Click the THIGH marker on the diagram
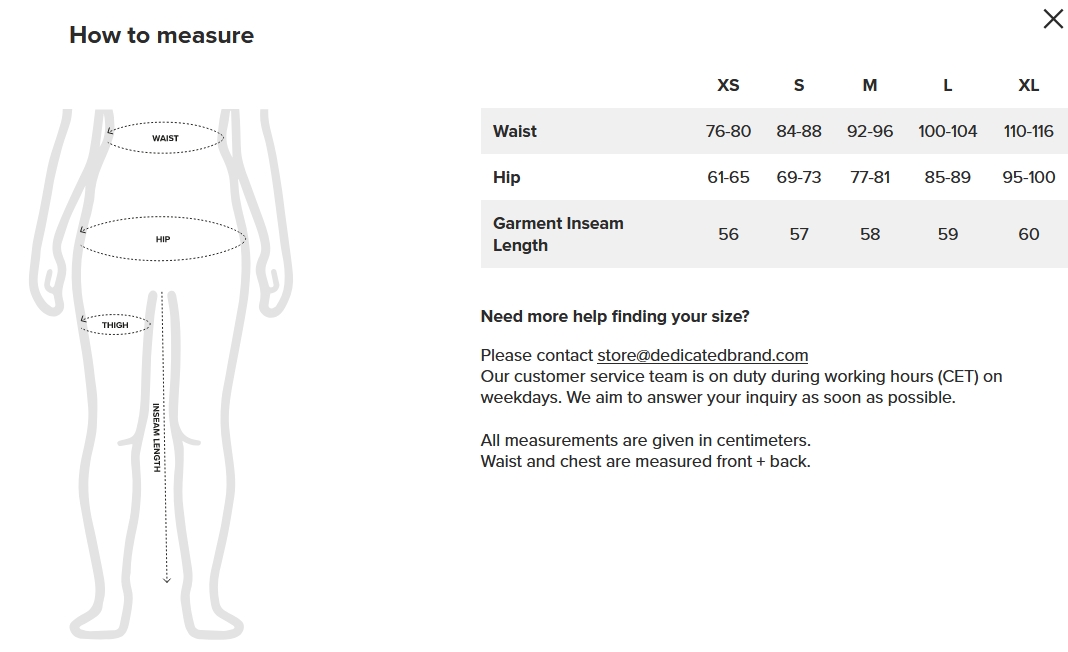The width and height of the screenshot is (1068, 652). 115,325
